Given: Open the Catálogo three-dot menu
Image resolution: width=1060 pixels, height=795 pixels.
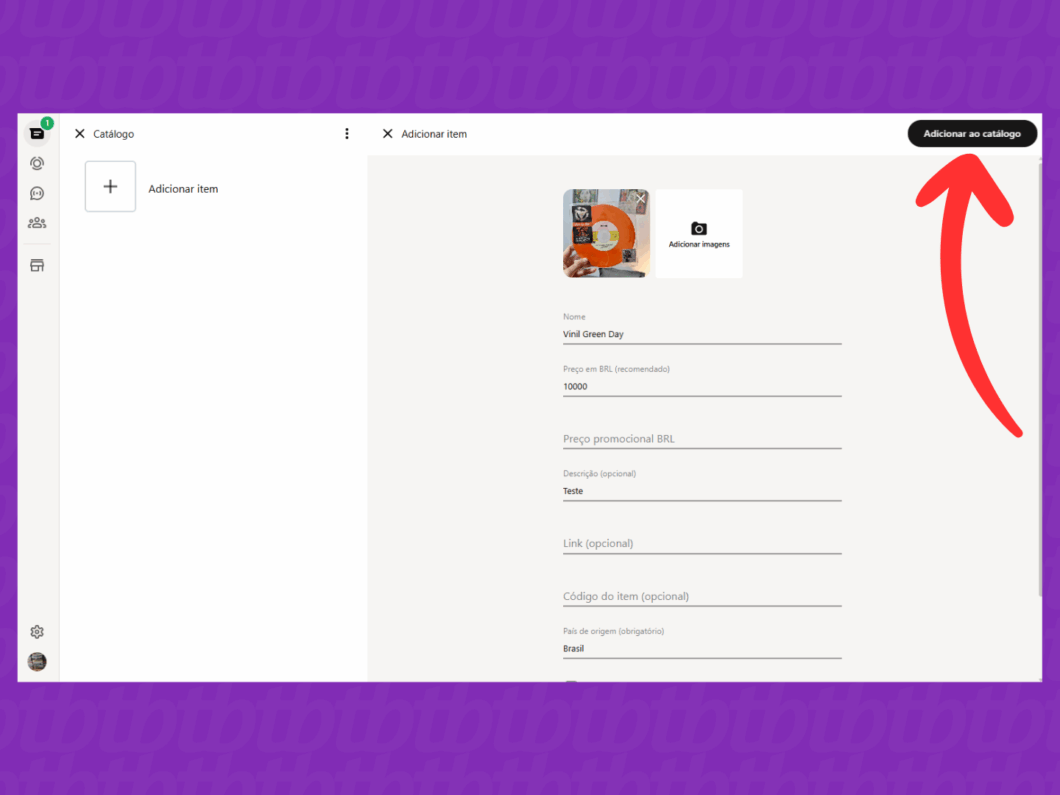Looking at the screenshot, I should tap(347, 134).
